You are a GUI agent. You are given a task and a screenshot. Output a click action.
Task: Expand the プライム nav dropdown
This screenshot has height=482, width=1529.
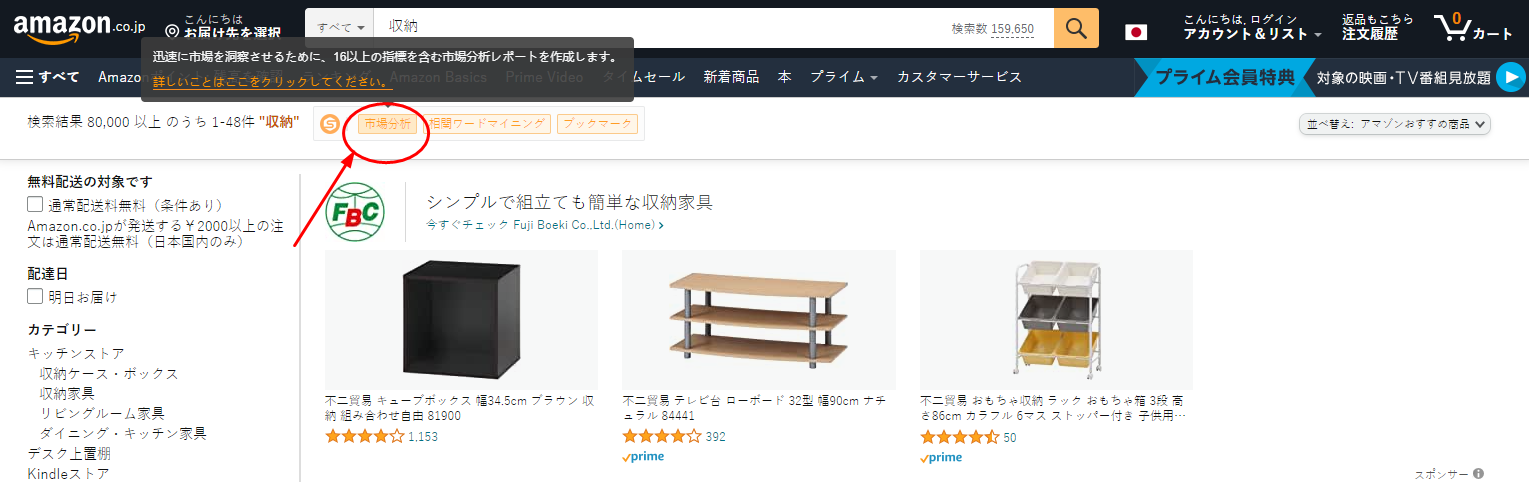click(844, 77)
